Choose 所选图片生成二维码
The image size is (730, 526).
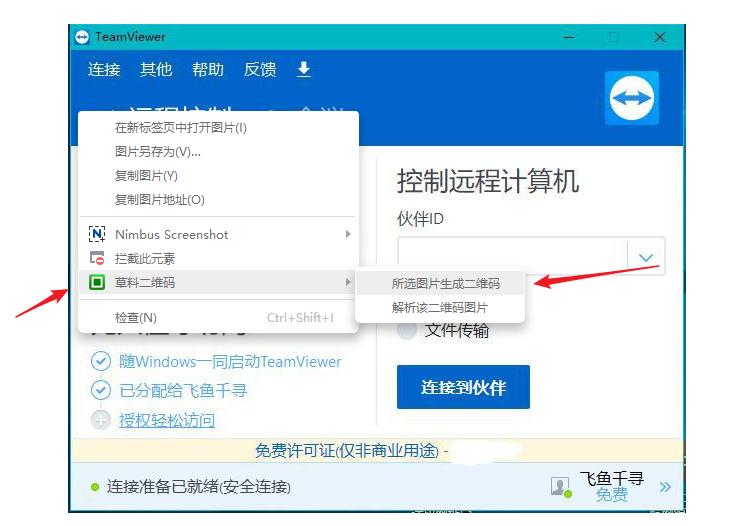coord(440,283)
